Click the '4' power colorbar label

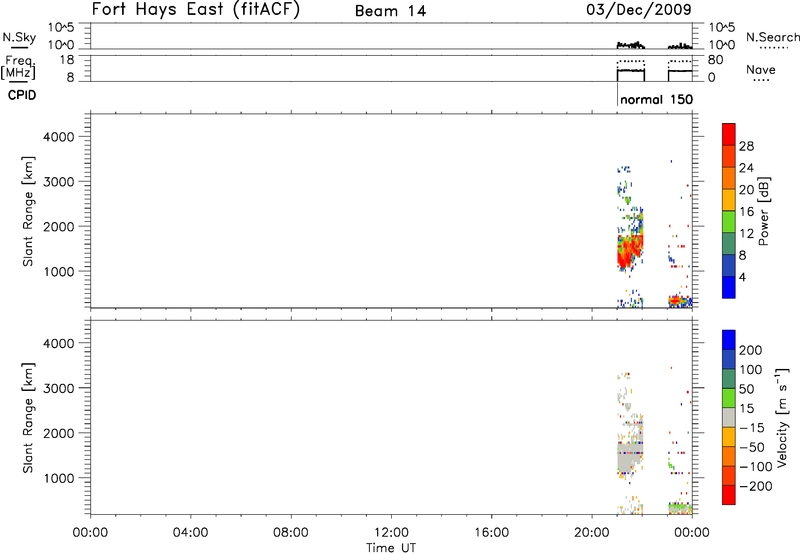tap(742, 277)
